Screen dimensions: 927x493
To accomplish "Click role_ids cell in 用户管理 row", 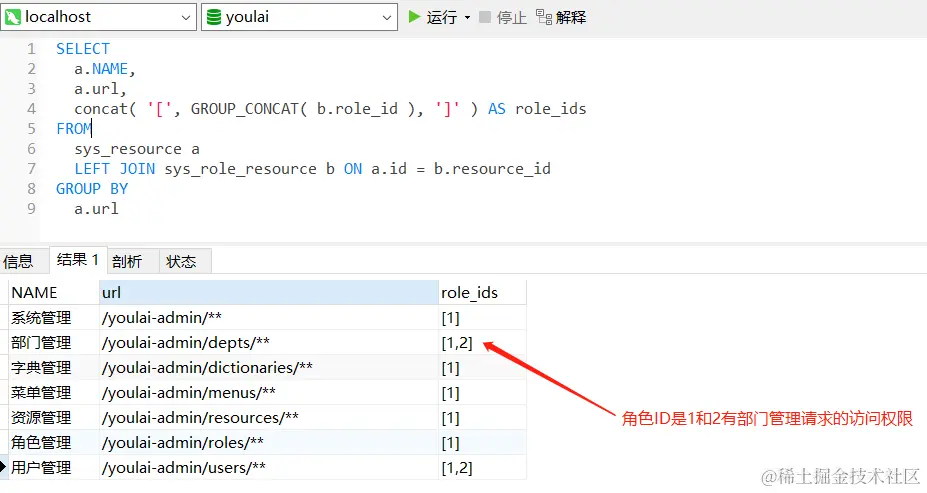I will coord(482,468).
